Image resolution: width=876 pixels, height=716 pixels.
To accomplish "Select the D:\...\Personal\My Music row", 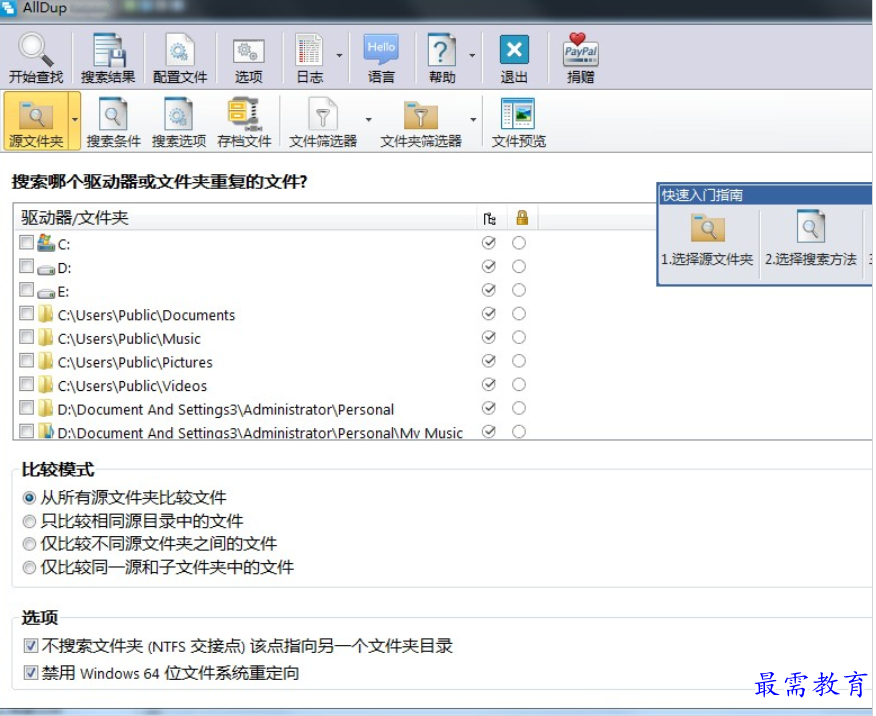I will pos(260,432).
